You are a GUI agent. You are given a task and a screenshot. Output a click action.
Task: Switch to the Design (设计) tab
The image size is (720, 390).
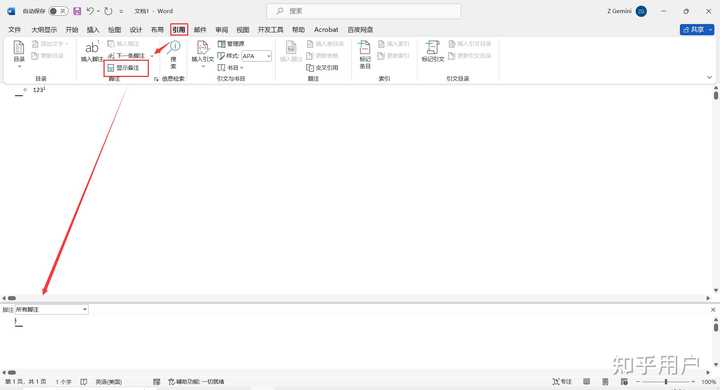[x=135, y=29]
